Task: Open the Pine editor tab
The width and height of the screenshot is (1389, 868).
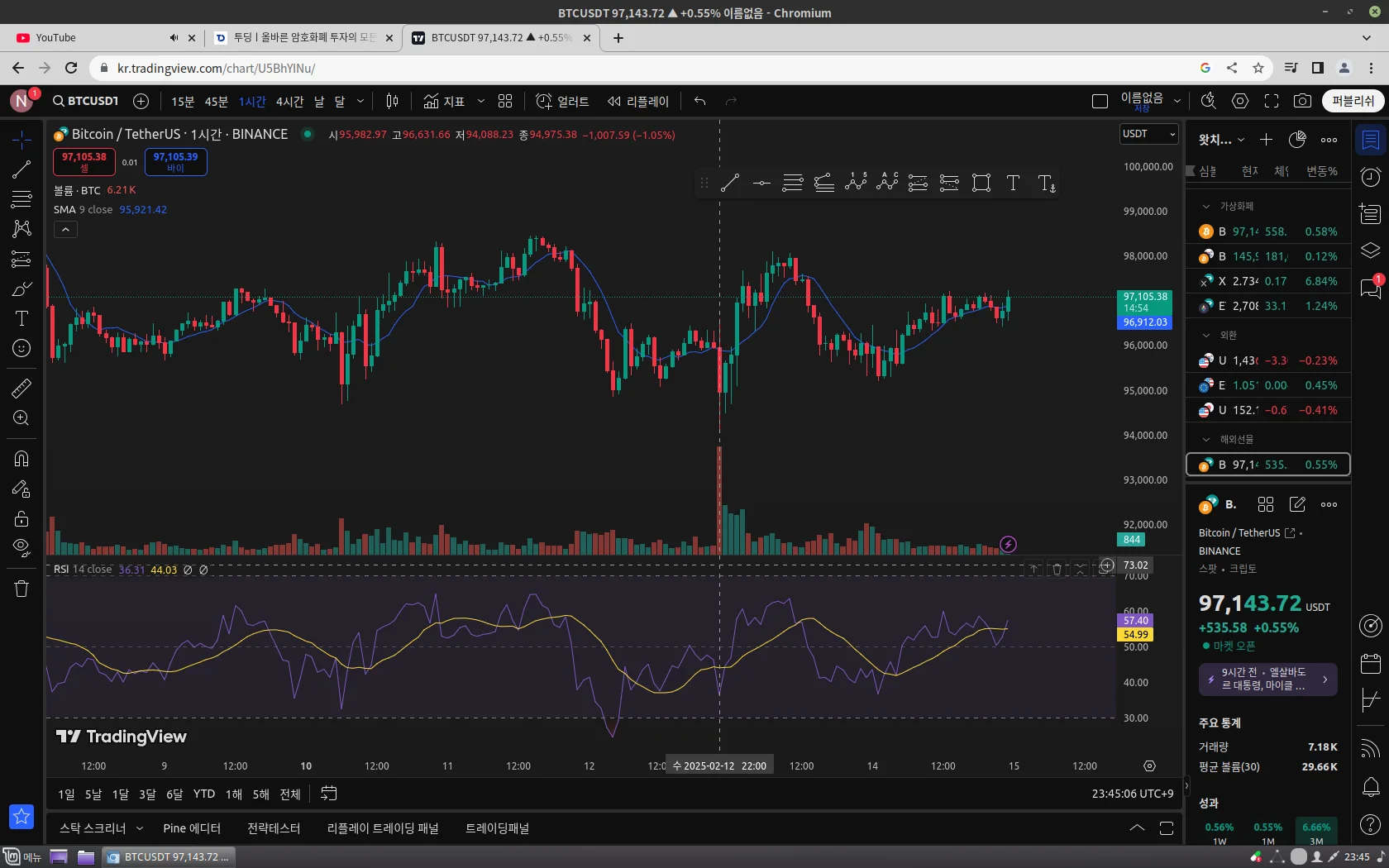Action: (x=192, y=828)
